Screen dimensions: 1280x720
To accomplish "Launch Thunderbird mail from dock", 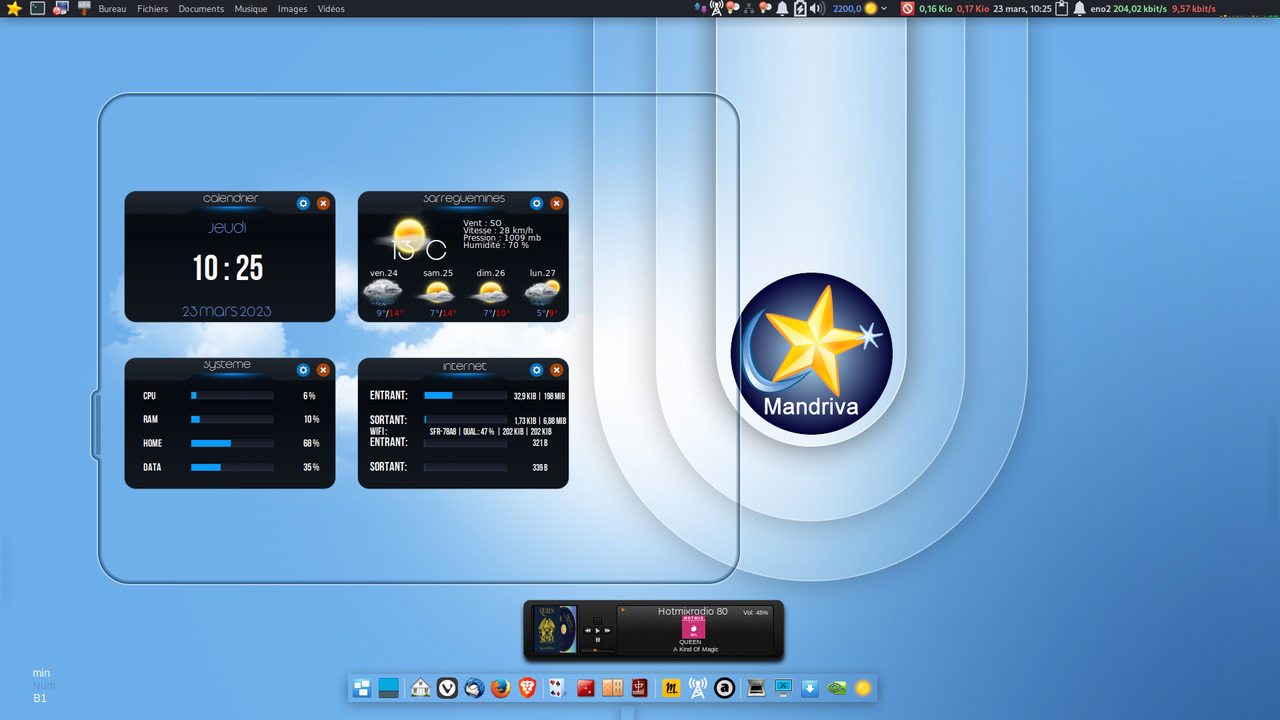I will (474, 688).
